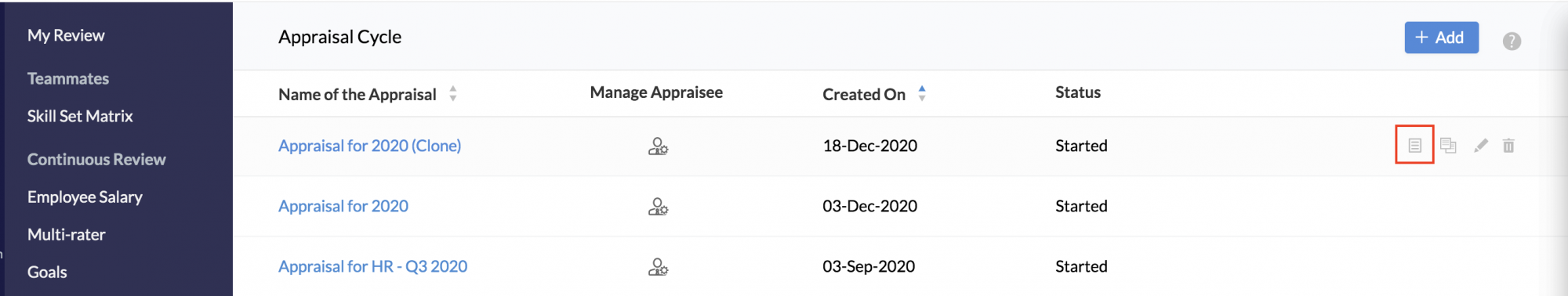Open Manage Appraisee for Appraisal for 2020 (Clone)

[x=658, y=146]
